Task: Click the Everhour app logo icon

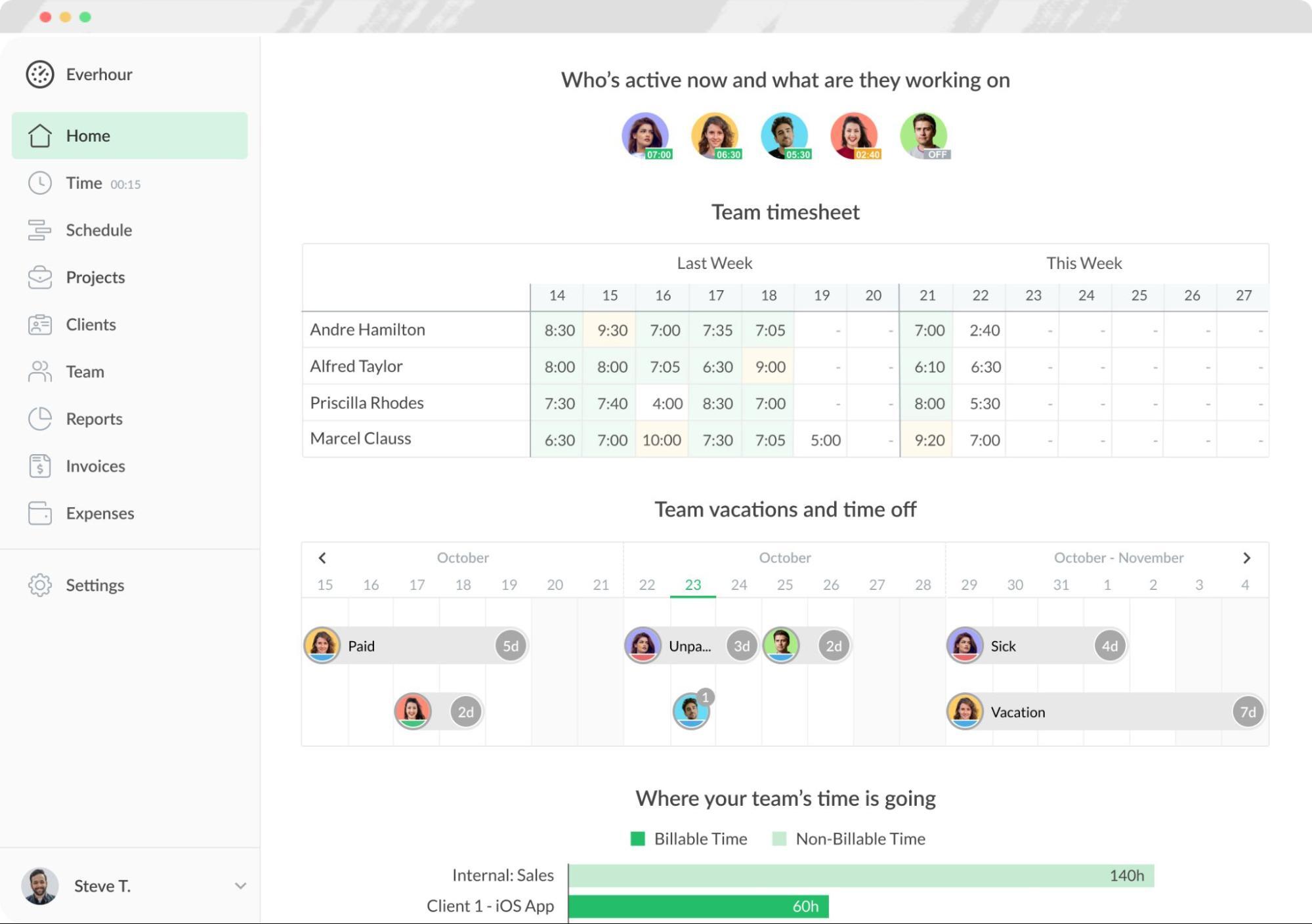Action: click(38, 74)
